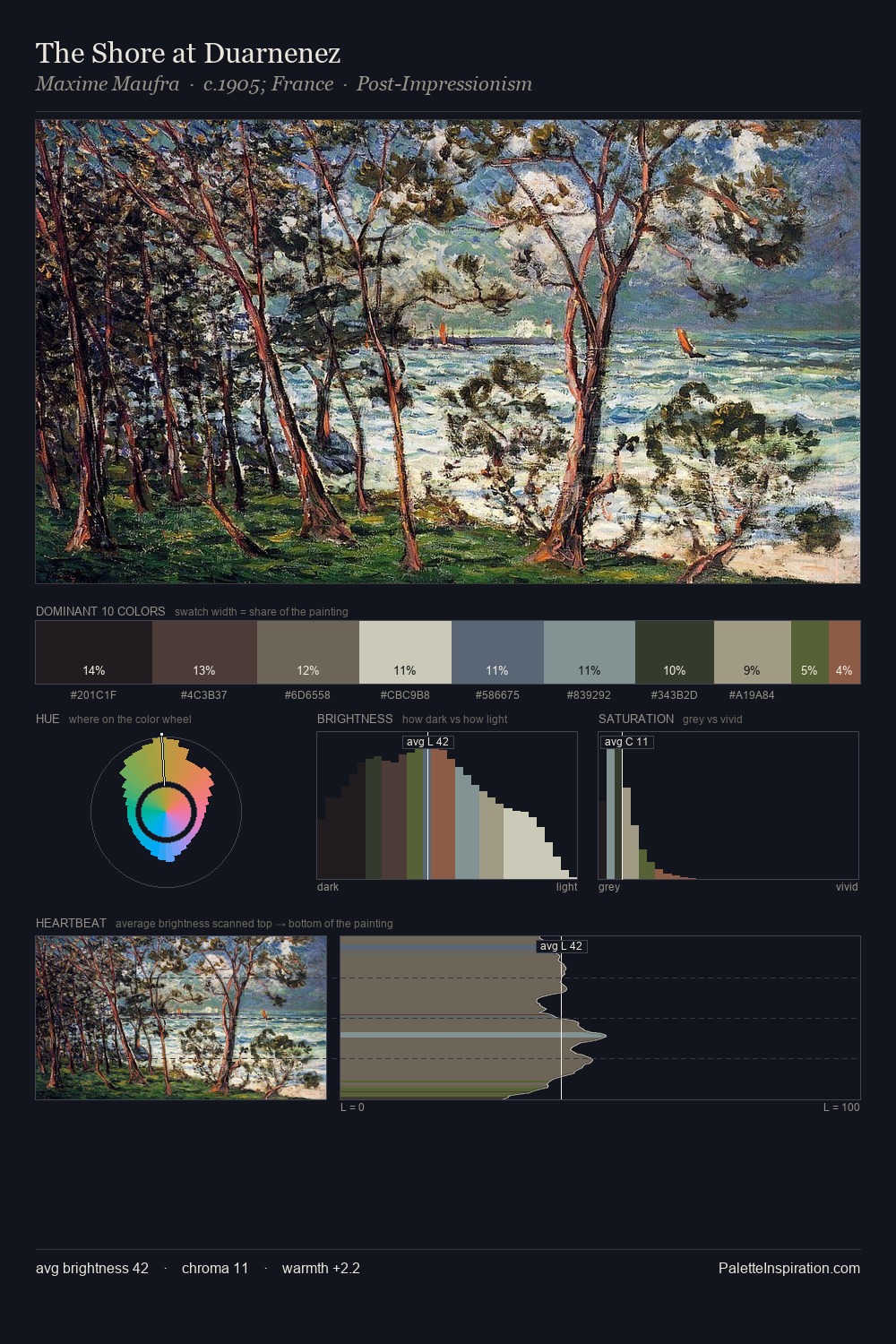Select the #A19A84 tan swatch at 9%
This screenshot has width=896, height=1344.
(x=753, y=652)
